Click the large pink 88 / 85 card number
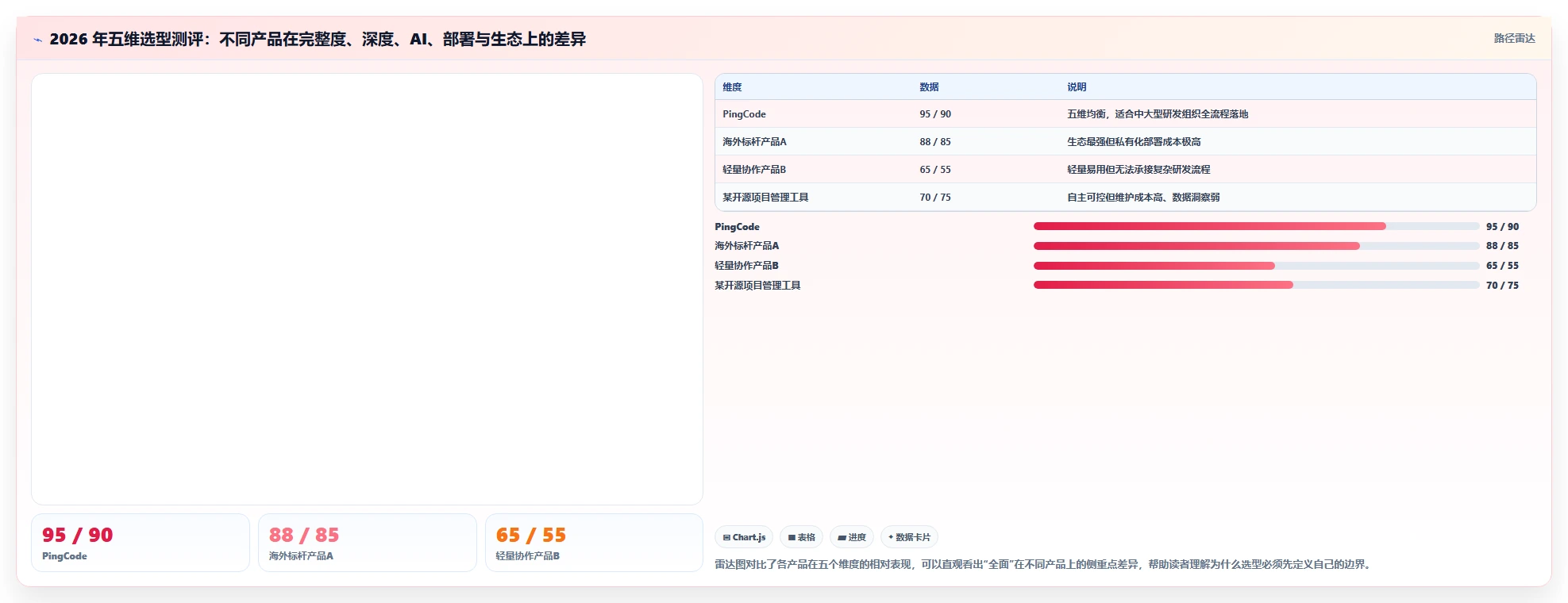 tap(304, 536)
